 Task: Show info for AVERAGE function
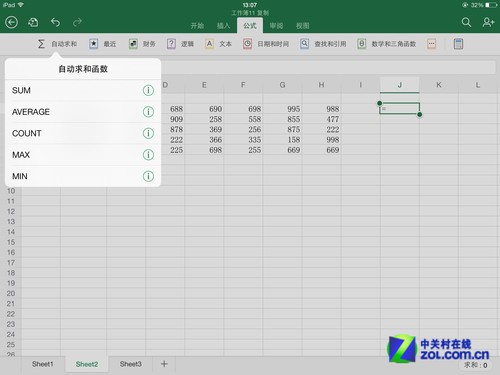click(x=148, y=112)
